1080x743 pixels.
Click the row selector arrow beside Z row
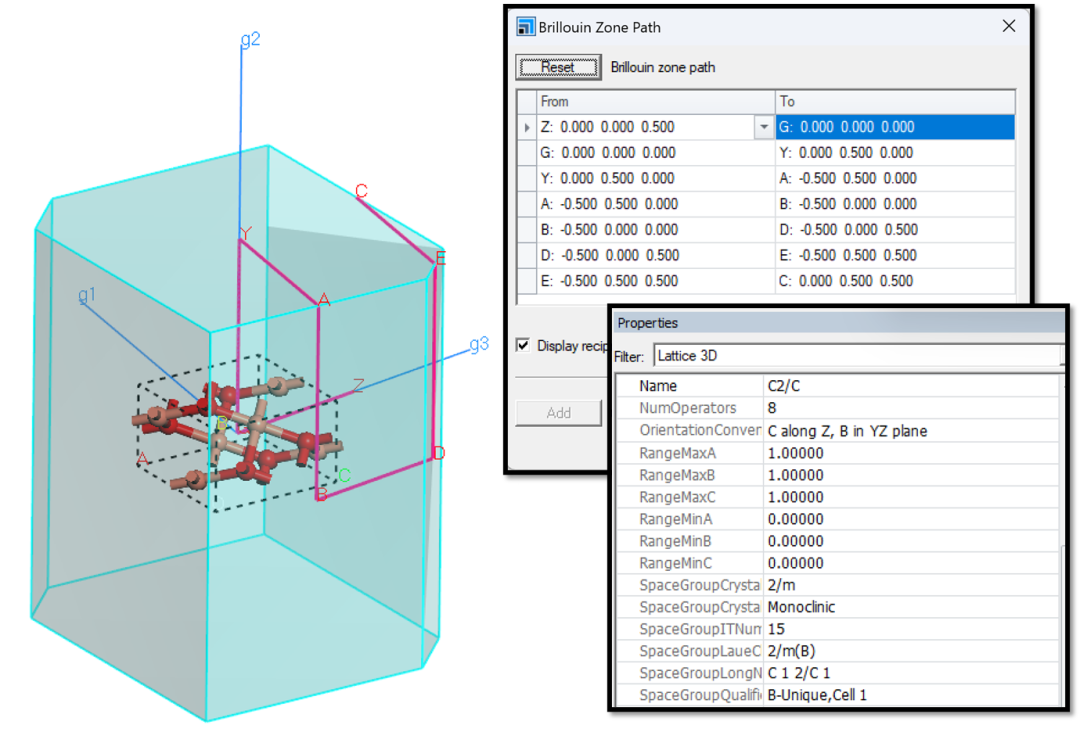(x=527, y=127)
